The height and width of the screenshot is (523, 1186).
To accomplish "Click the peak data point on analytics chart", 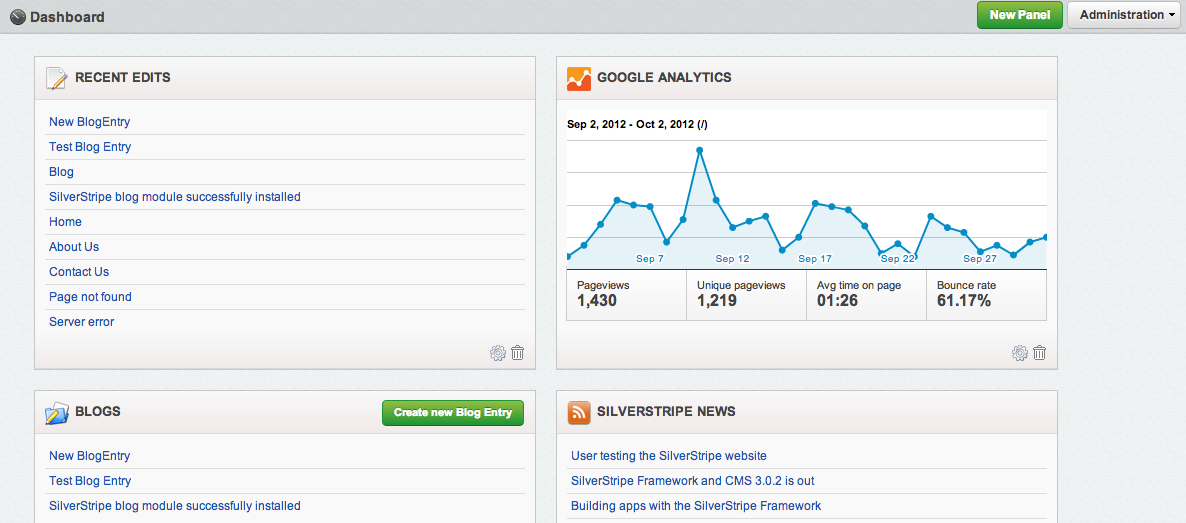I will (x=700, y=151).
